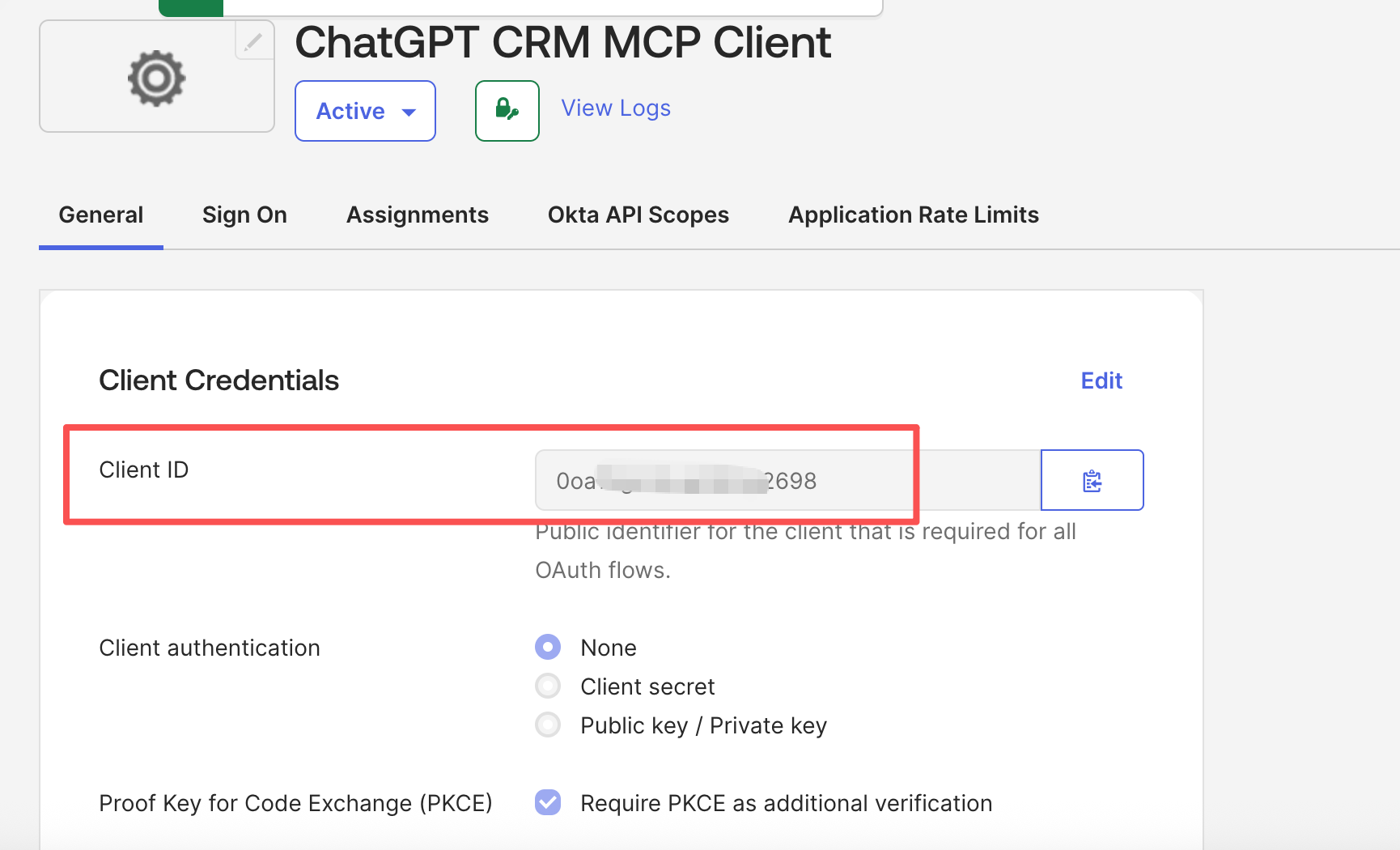This screenshot has height=850, width=1400.
Task: Click the Client Credentials section heading
Action: (x=218, y=380)
